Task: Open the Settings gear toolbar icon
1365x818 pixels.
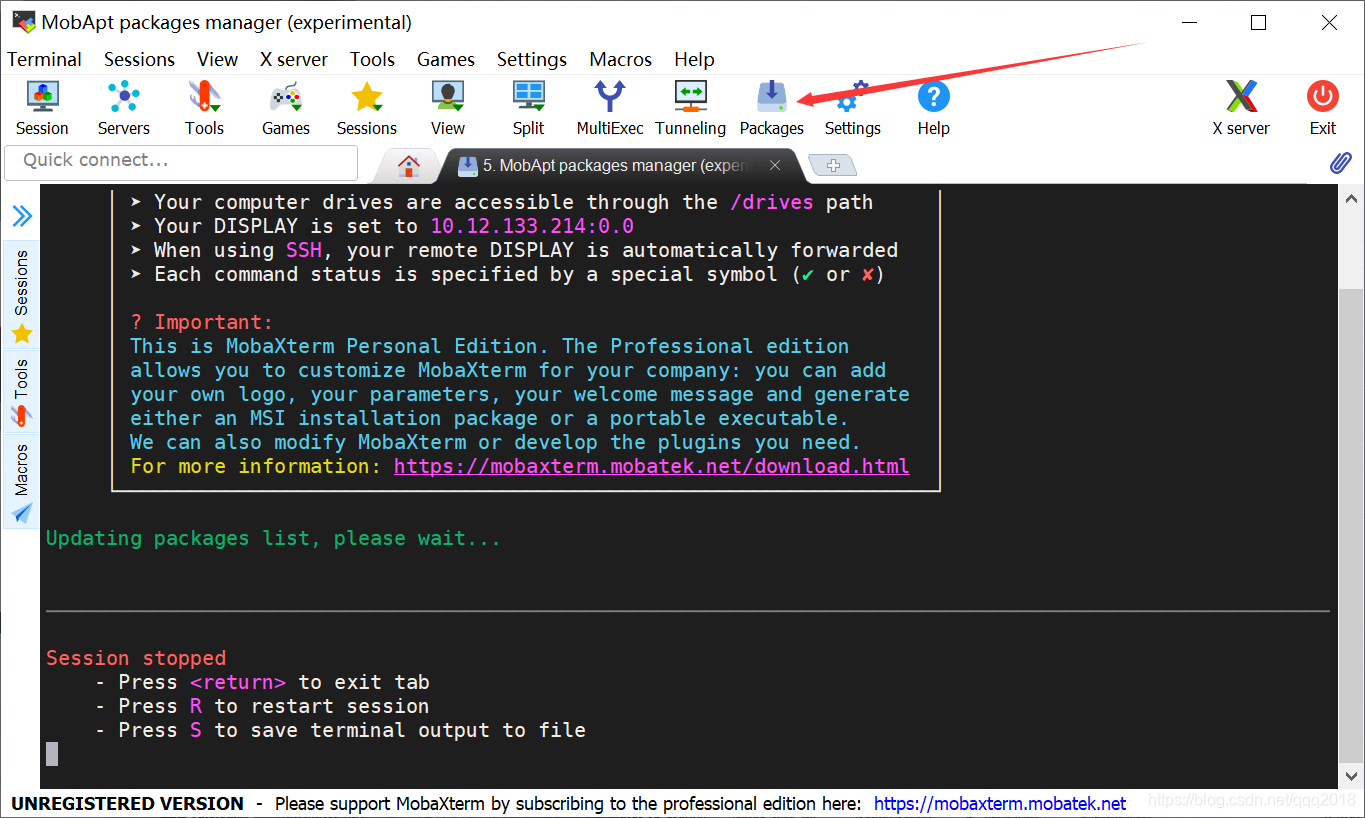Action: point(853,108)
